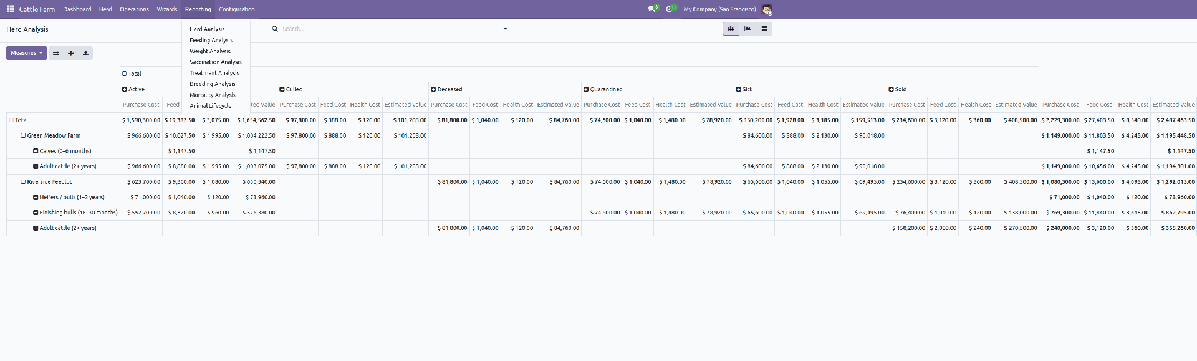Open the company switcher My Company
Viewport: 1197px width, 361px height.
point(719,9)
